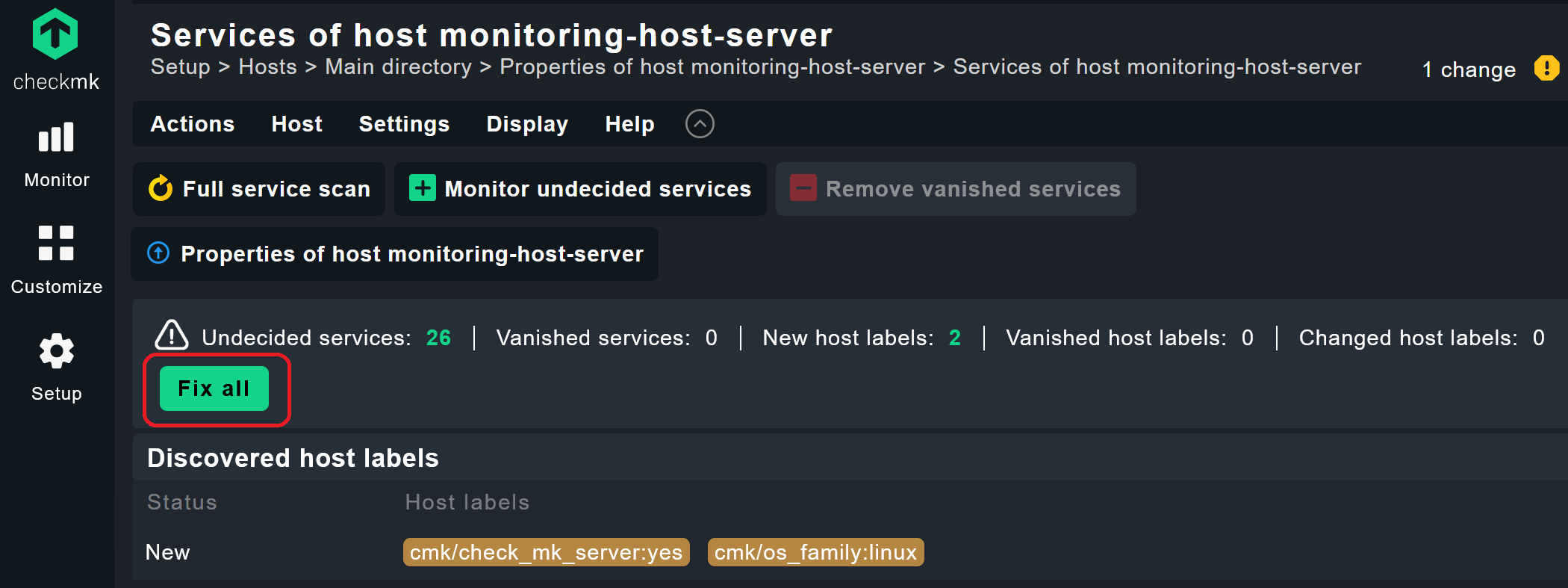Screen dimensions: 1568x588
Task: Open Properties of host monitoring-host-server breadcrumb
Action: [x=712, y=67]
